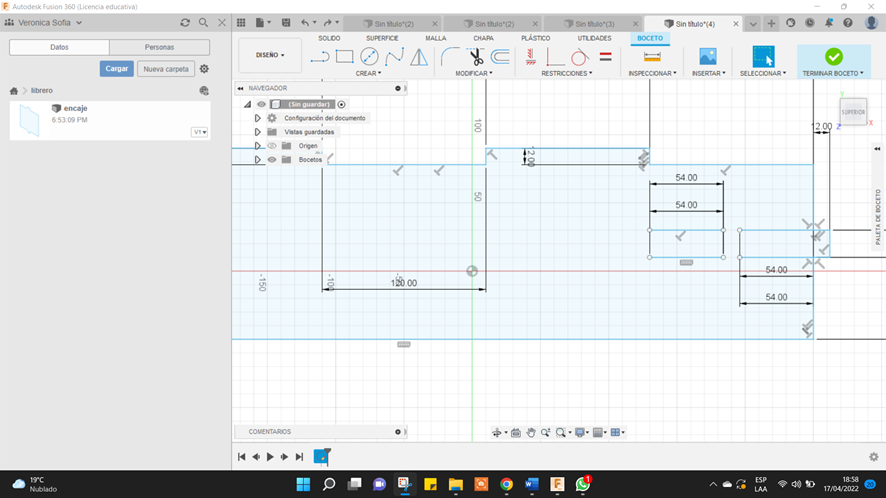Click the Measure inspect icon
This screenshot has width=886, height=498.
[x=652, y=57]
